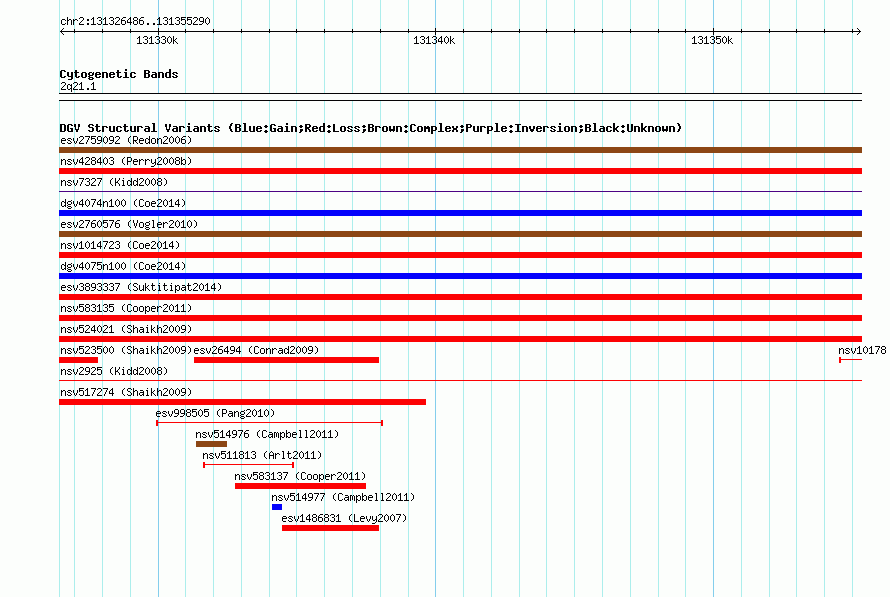The image size is (890, 597).
Task: Select the esv2760576 (Vogler2010) label
Action: click(129, 224)
